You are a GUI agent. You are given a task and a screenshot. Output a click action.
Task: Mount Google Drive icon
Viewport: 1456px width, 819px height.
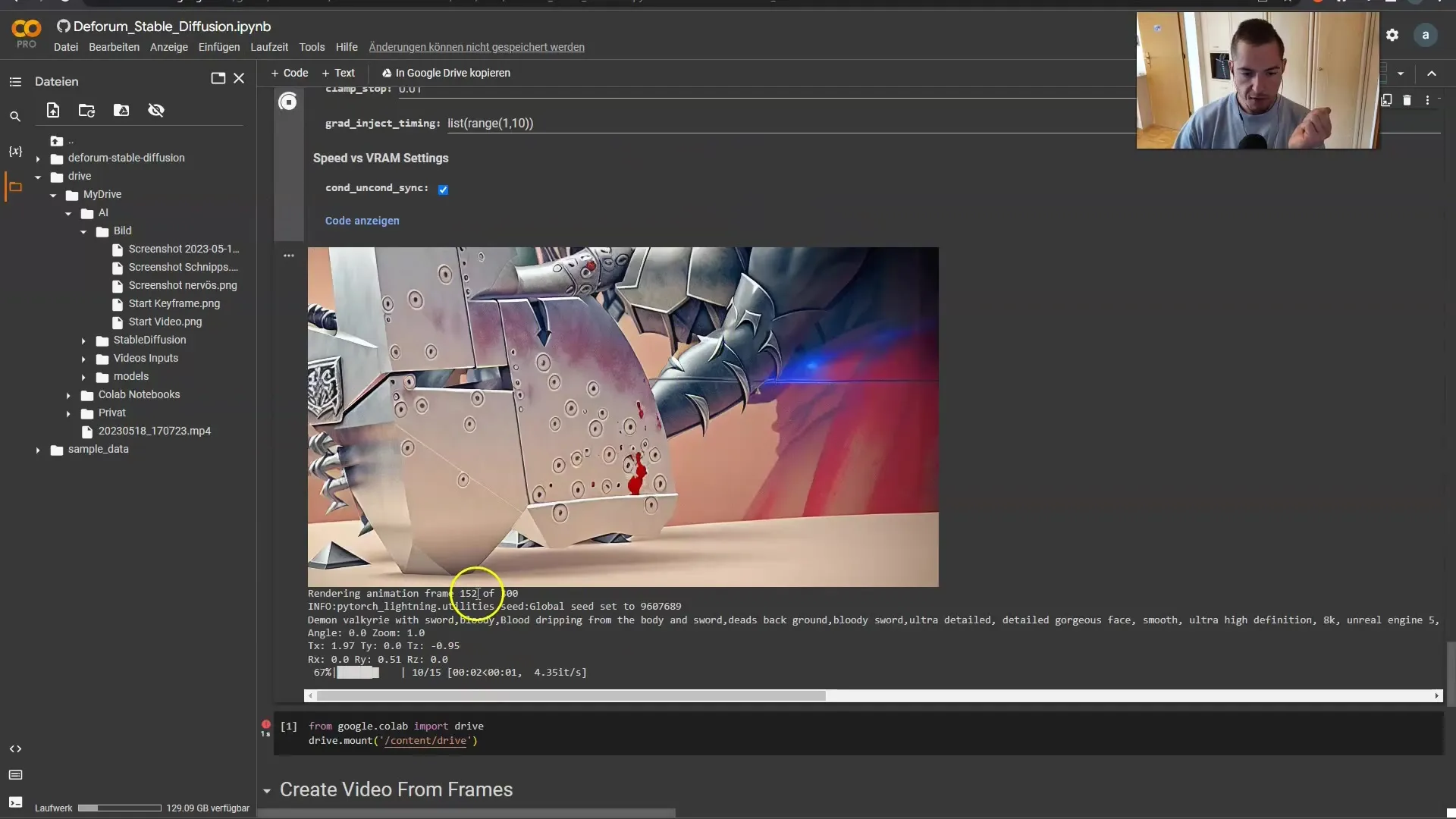click(121, 111)
